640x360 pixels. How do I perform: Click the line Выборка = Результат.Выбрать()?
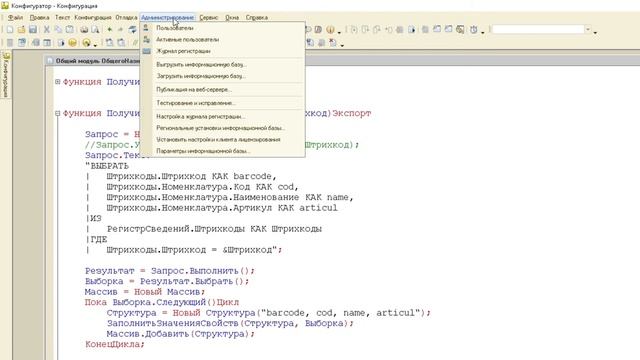click(167, 281)
